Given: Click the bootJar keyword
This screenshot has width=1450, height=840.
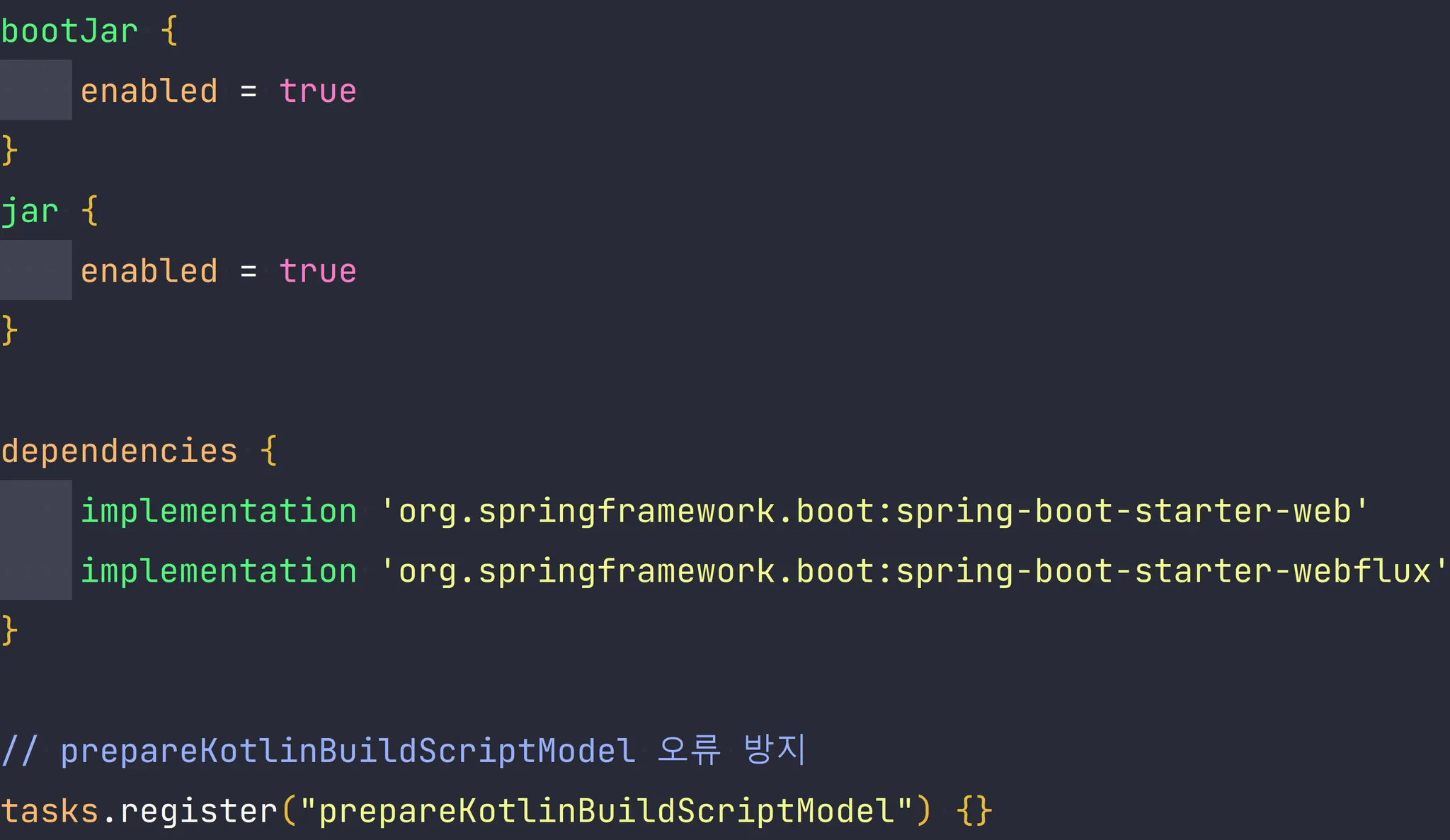Looking at the screenshot, I should click(69, 32).
